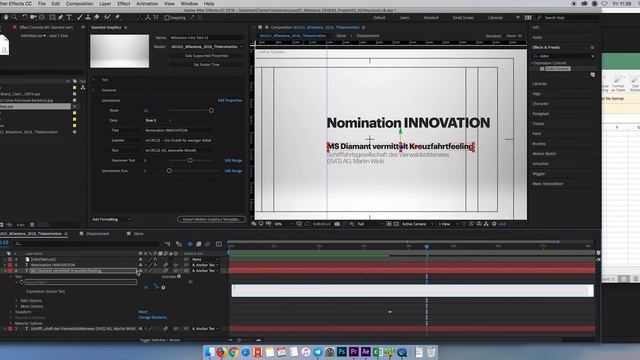
Task: Open the Trash in the Dock
Action: (x=431, y=352)
